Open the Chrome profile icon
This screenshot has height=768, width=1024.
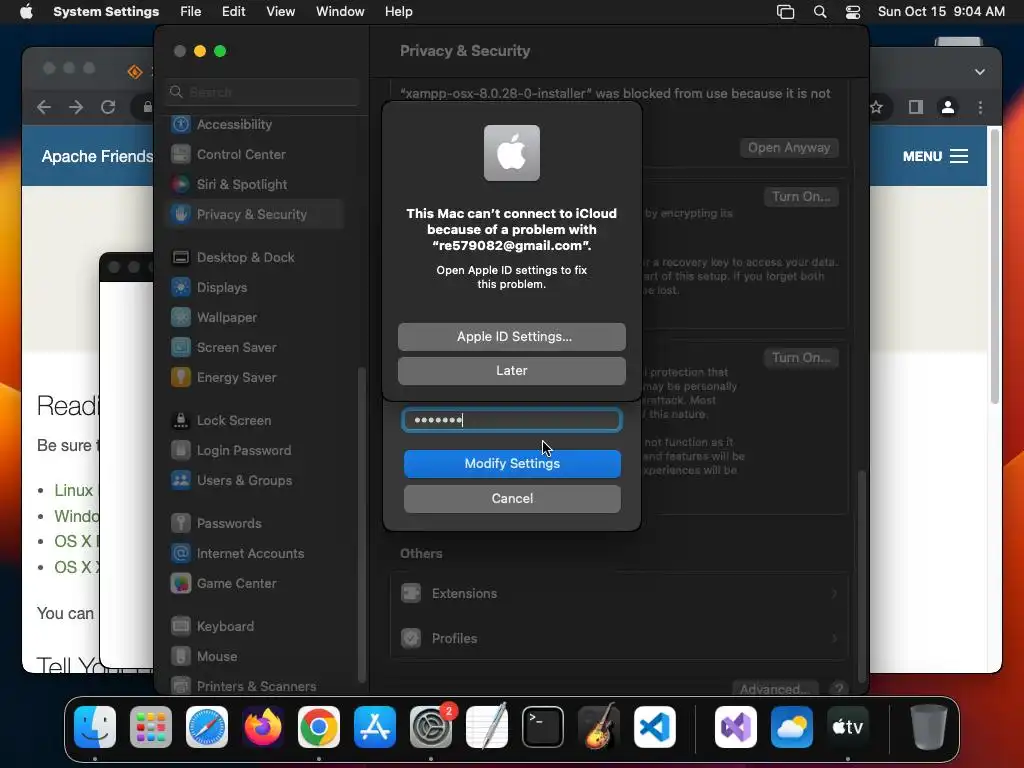coord(948,107)
